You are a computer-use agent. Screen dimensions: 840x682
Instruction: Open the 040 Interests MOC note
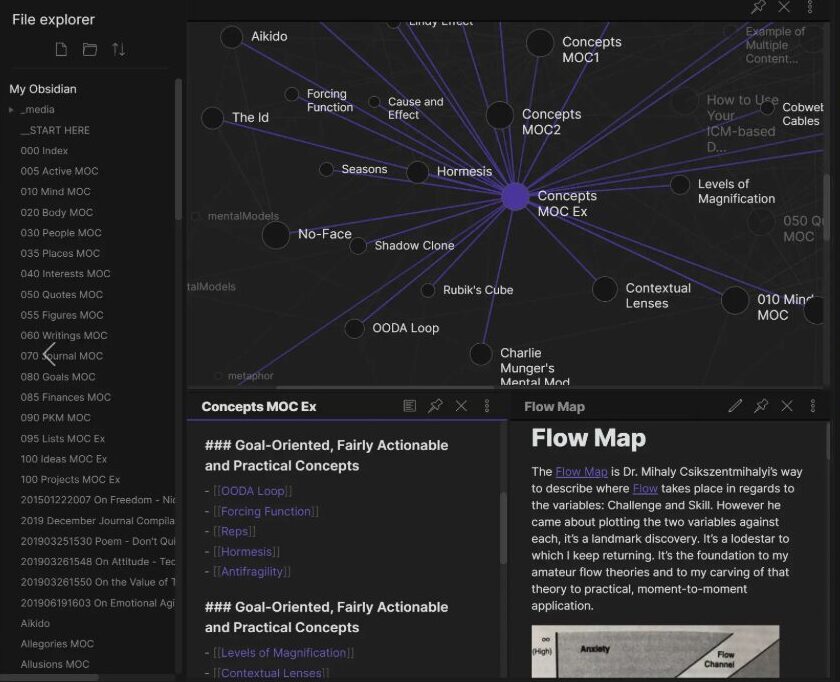point(65,273)
